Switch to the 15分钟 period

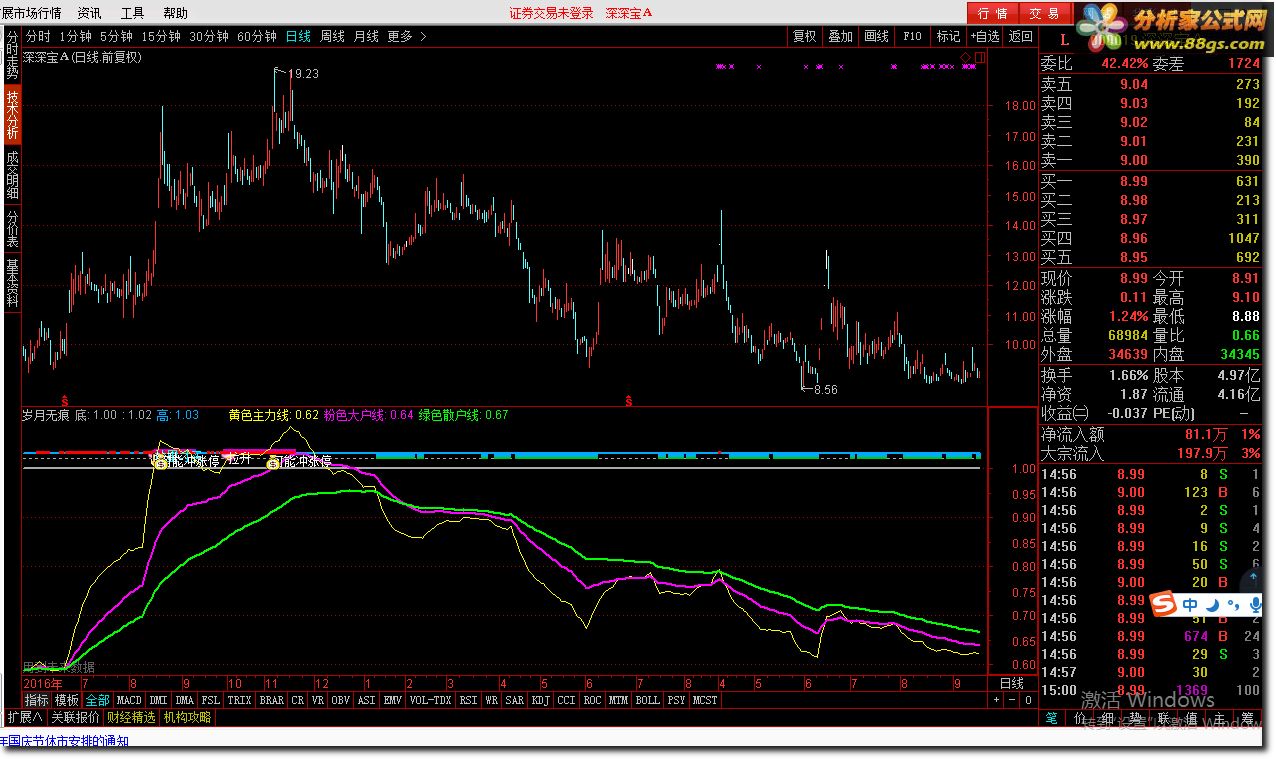tap(160, 36)
